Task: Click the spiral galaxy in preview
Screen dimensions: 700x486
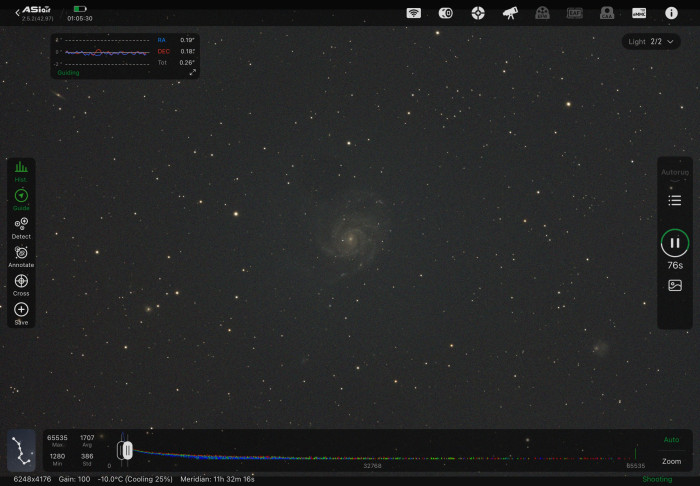Action: 351,239
